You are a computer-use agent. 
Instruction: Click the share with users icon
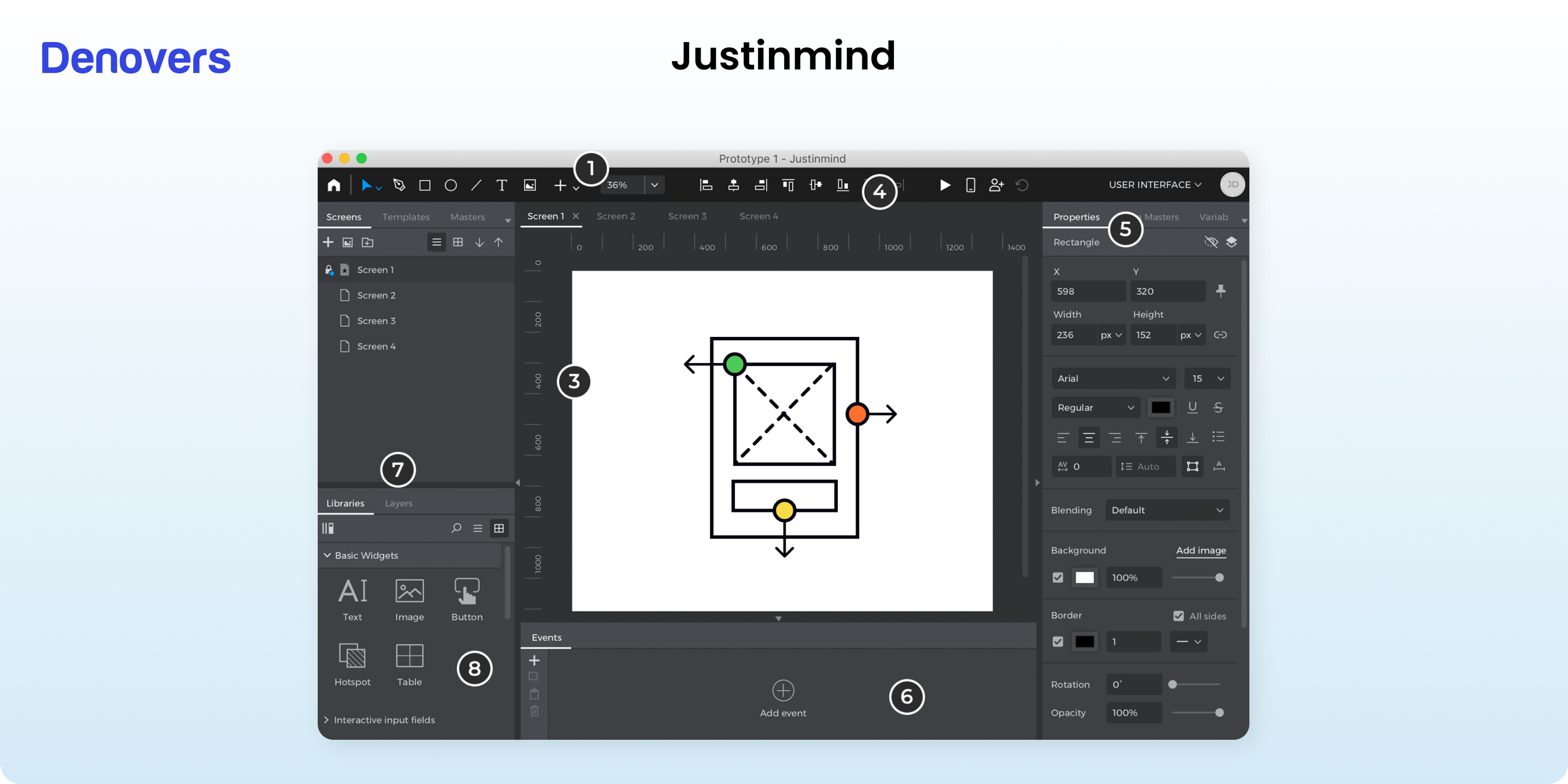coord(996,185)
